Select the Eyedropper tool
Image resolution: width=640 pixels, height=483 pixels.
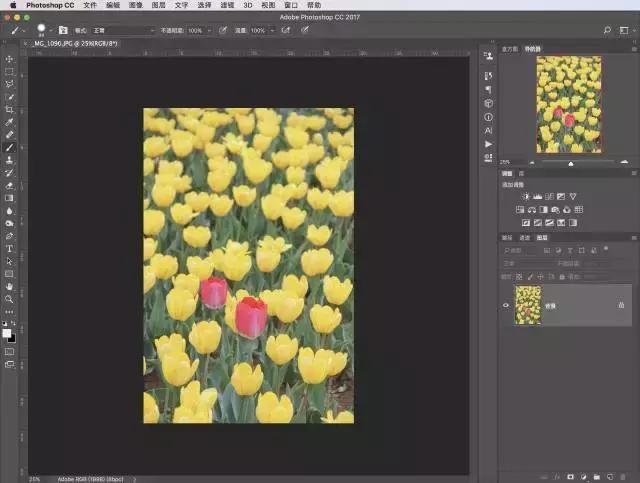click(x=9, y=122)
